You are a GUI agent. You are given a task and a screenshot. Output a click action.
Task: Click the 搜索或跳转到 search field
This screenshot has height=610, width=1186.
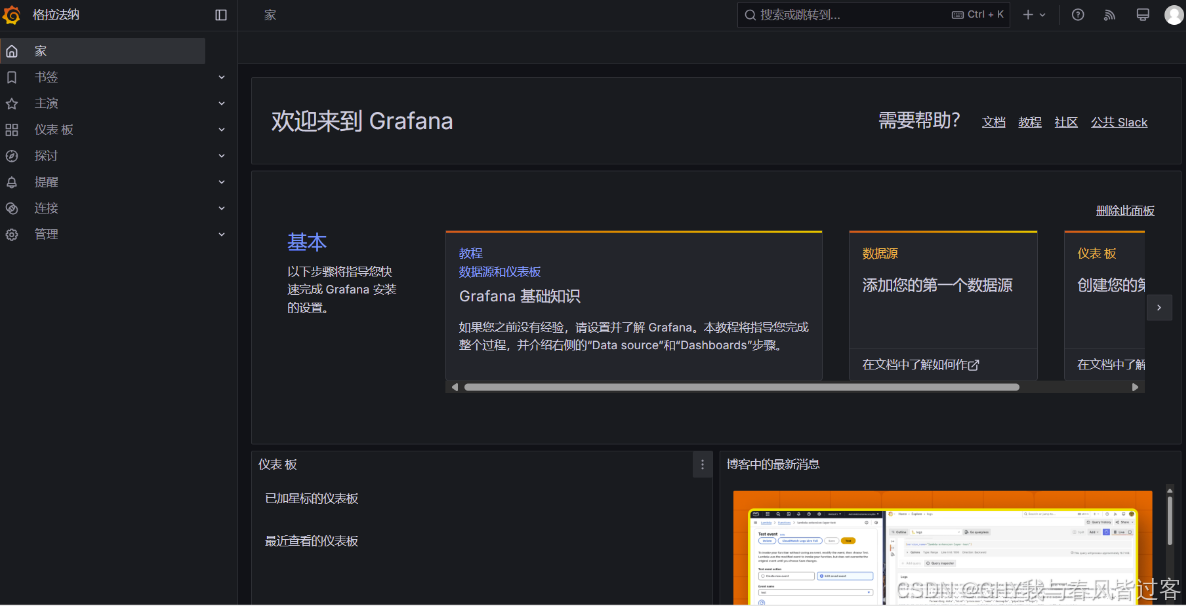874,14
